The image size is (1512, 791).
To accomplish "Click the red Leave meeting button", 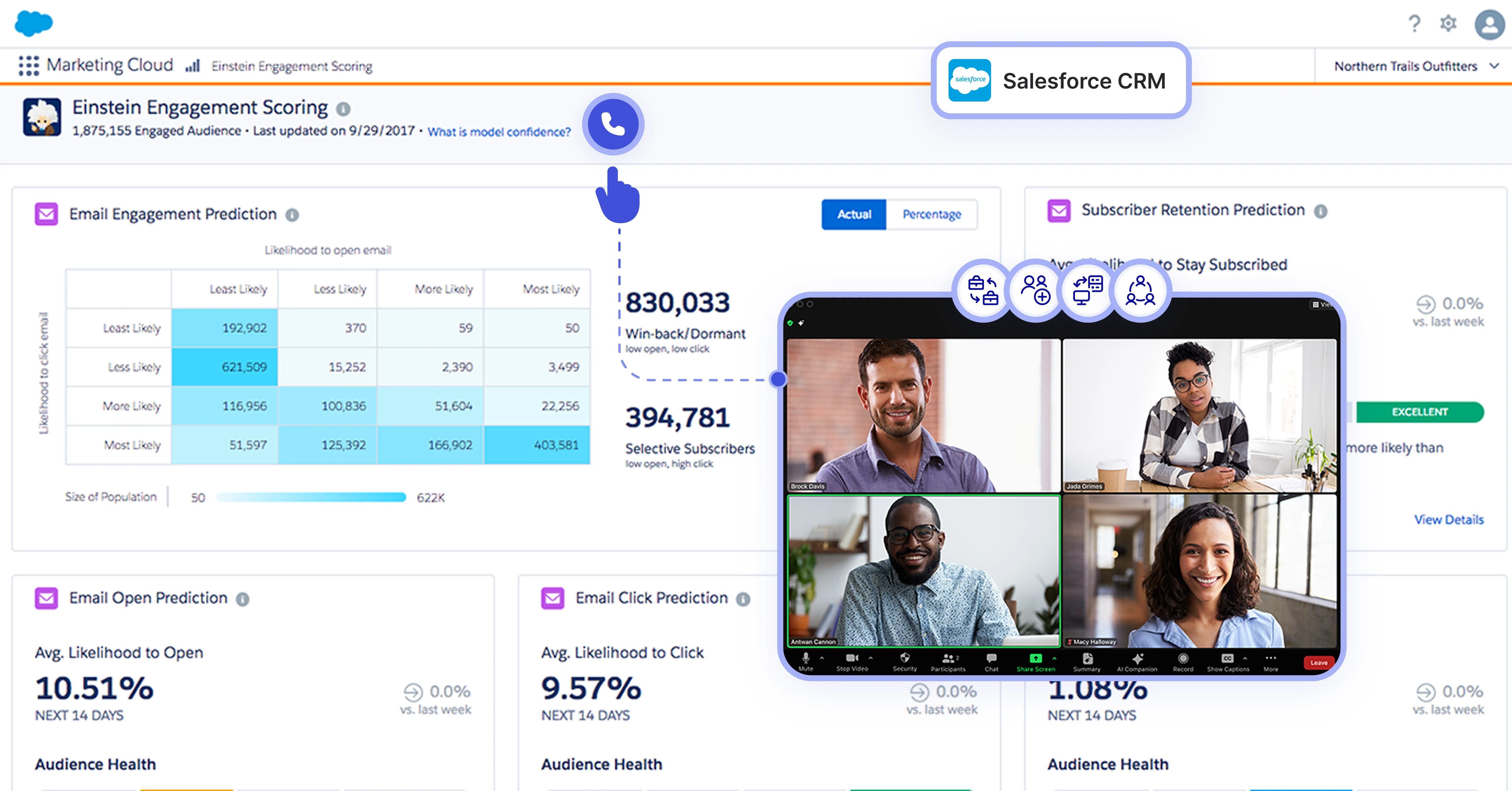I will [x=1318, y=663].
